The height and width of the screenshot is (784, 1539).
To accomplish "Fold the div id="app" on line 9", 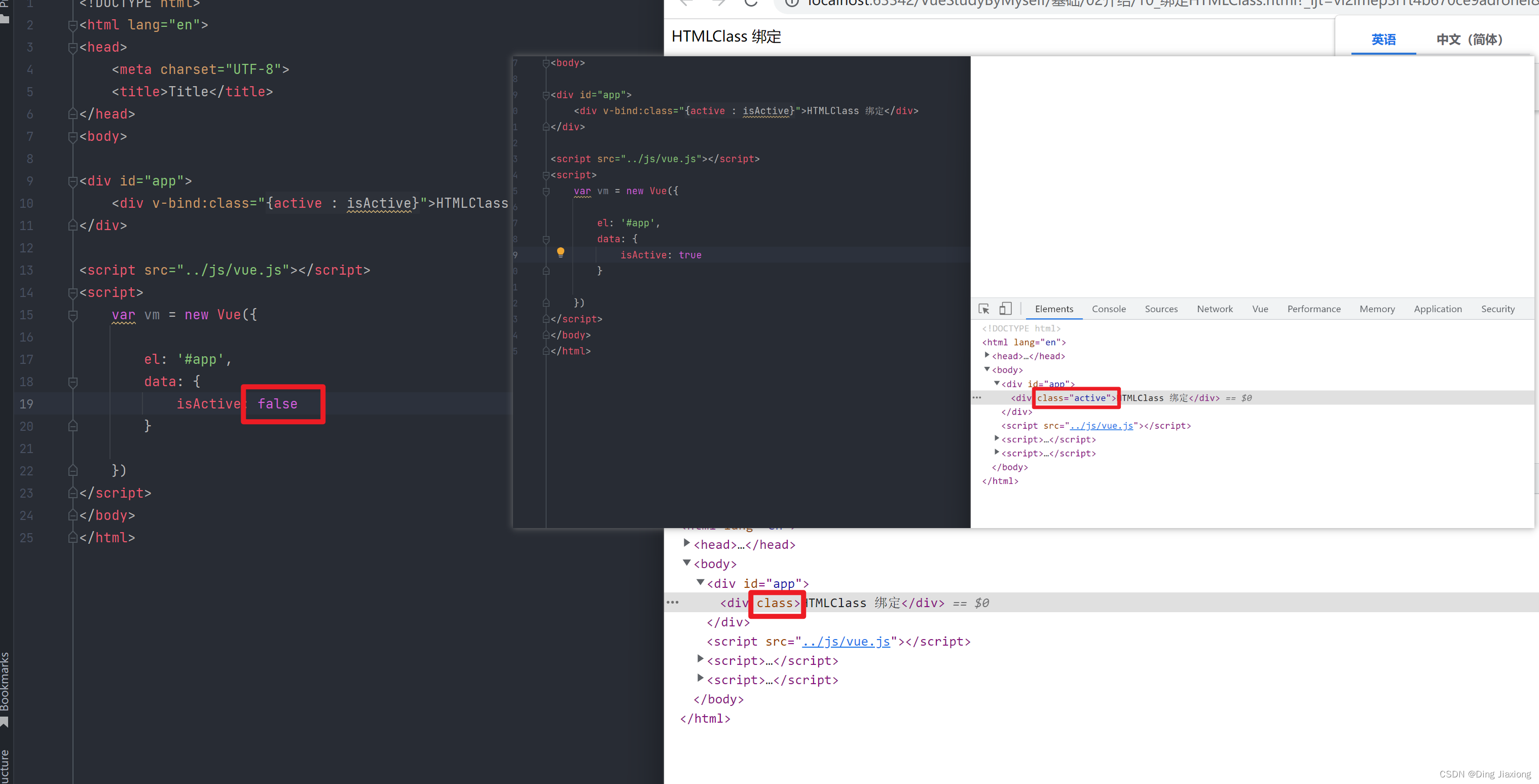I will click(x=73, y=181).
